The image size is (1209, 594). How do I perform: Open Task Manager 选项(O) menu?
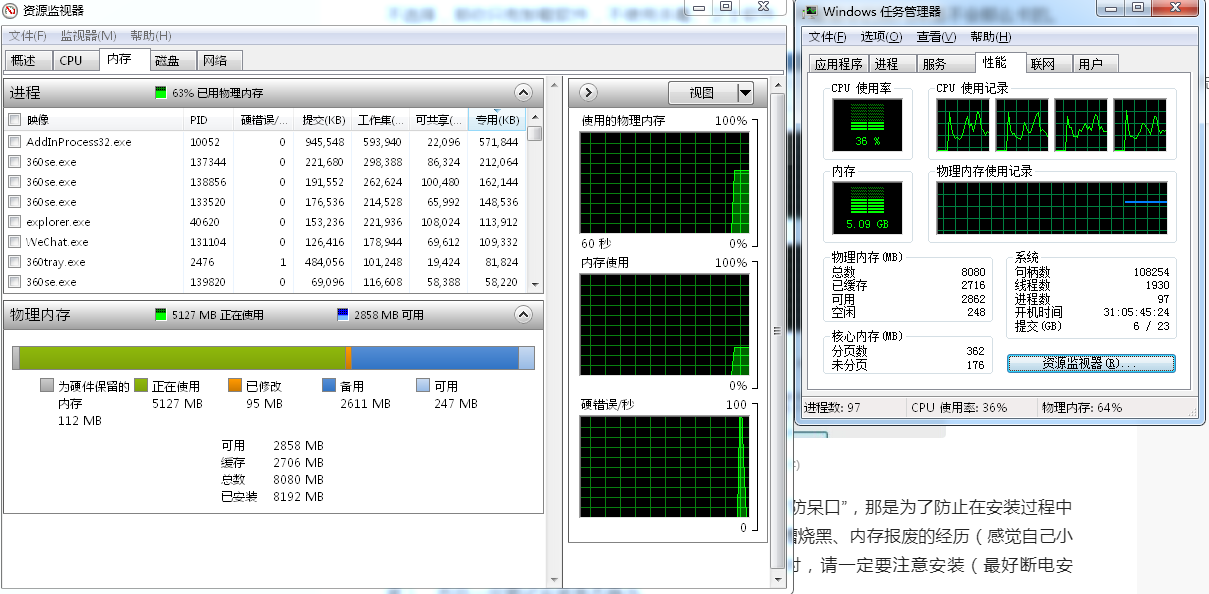[881, 37]
